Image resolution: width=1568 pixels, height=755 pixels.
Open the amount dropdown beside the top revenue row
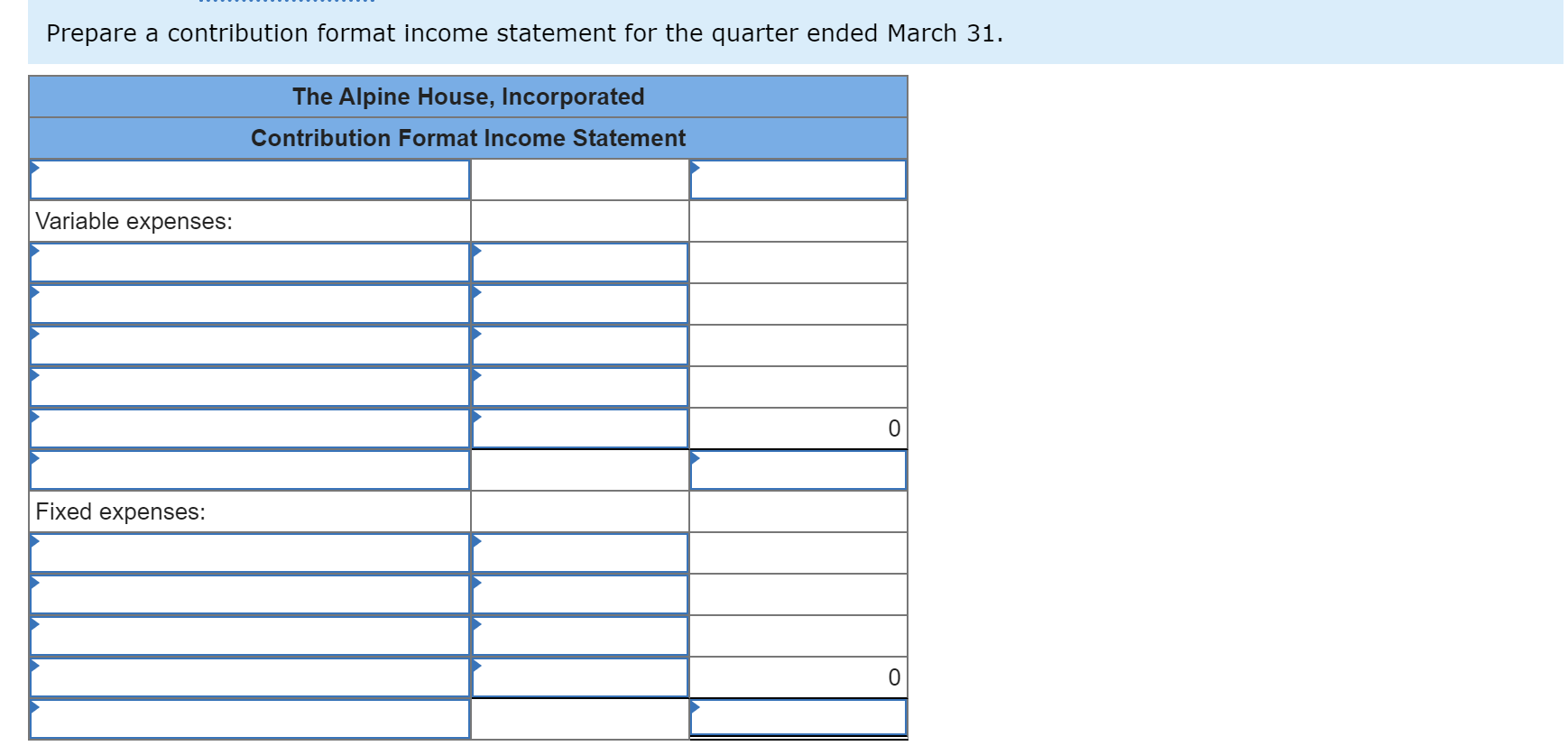pos(799,179)
